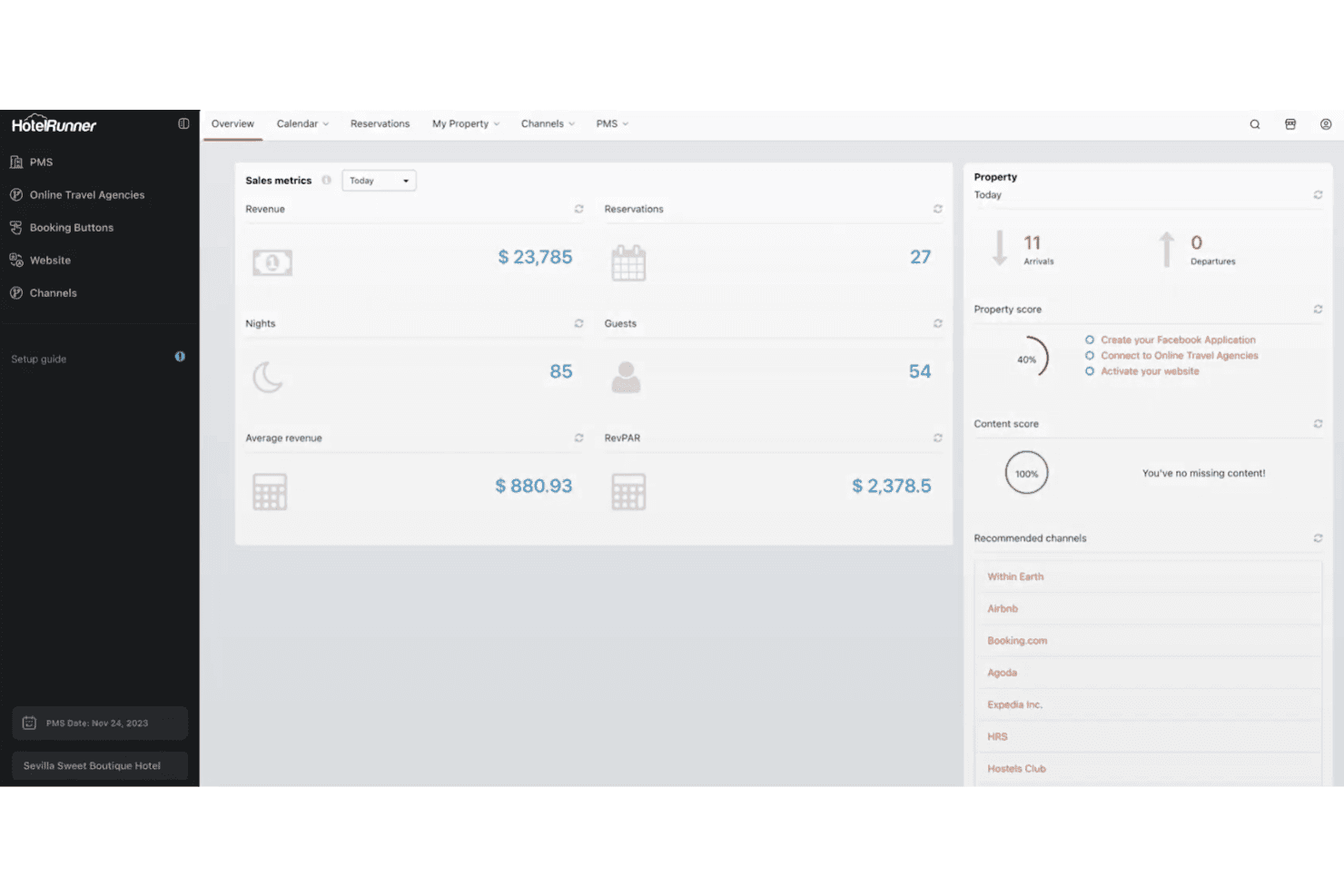Viewport: 1344px width, 896px height.
Task: Click the Setup guide notification badge
Action: point(180,357)
